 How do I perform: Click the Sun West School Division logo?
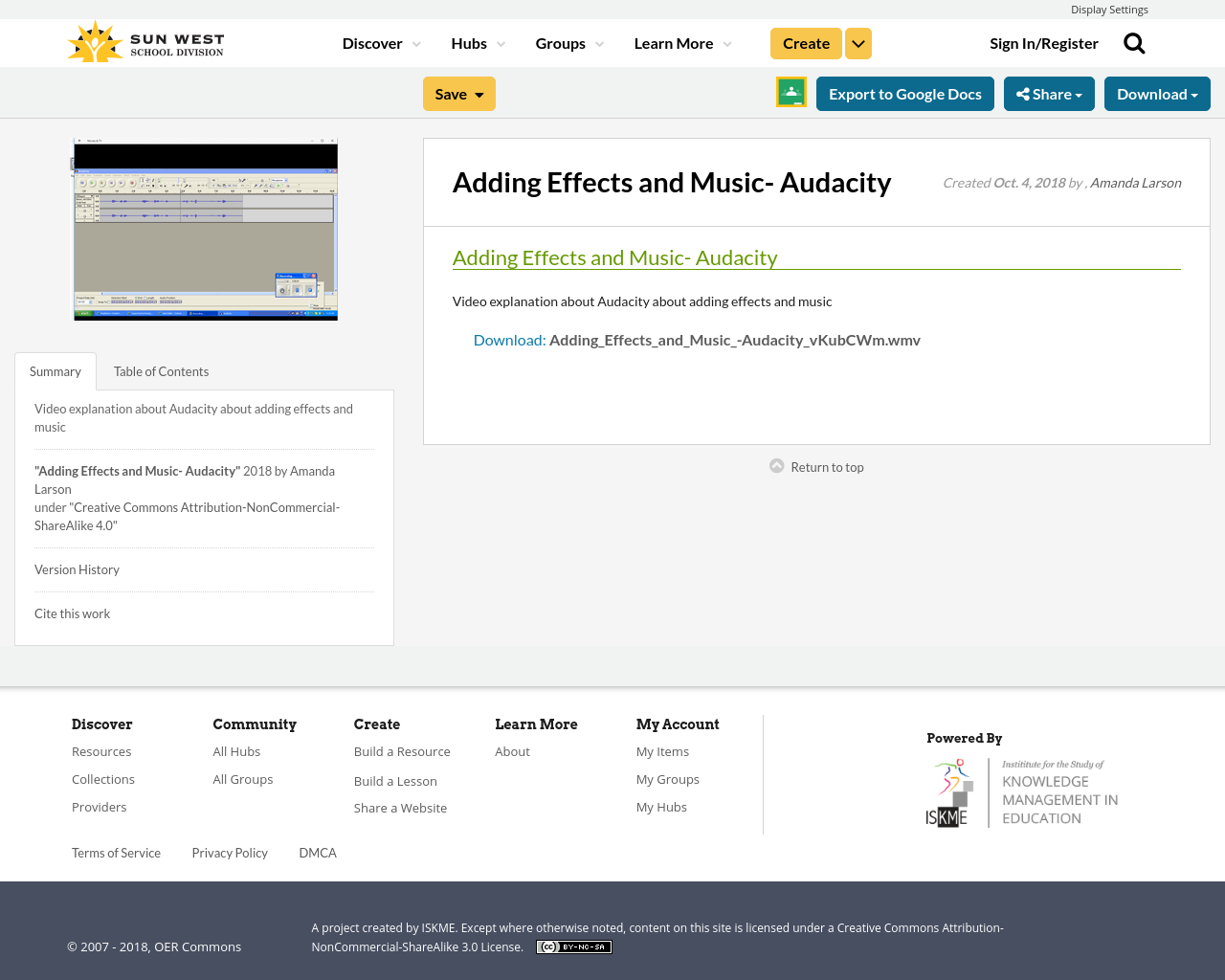coord(144,40)
